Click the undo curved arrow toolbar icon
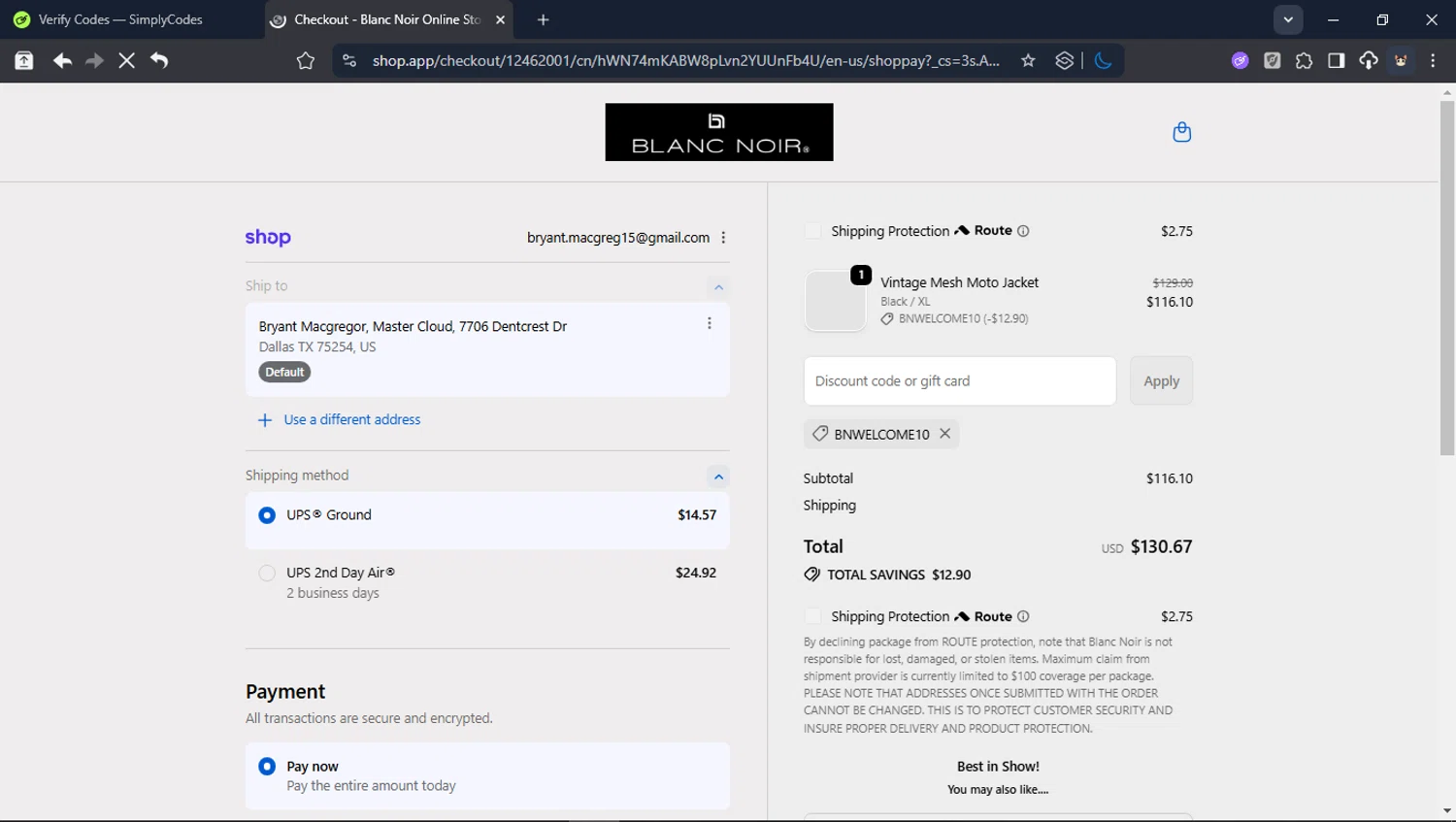Screen dimensions: 1456x822 (159, 60)
